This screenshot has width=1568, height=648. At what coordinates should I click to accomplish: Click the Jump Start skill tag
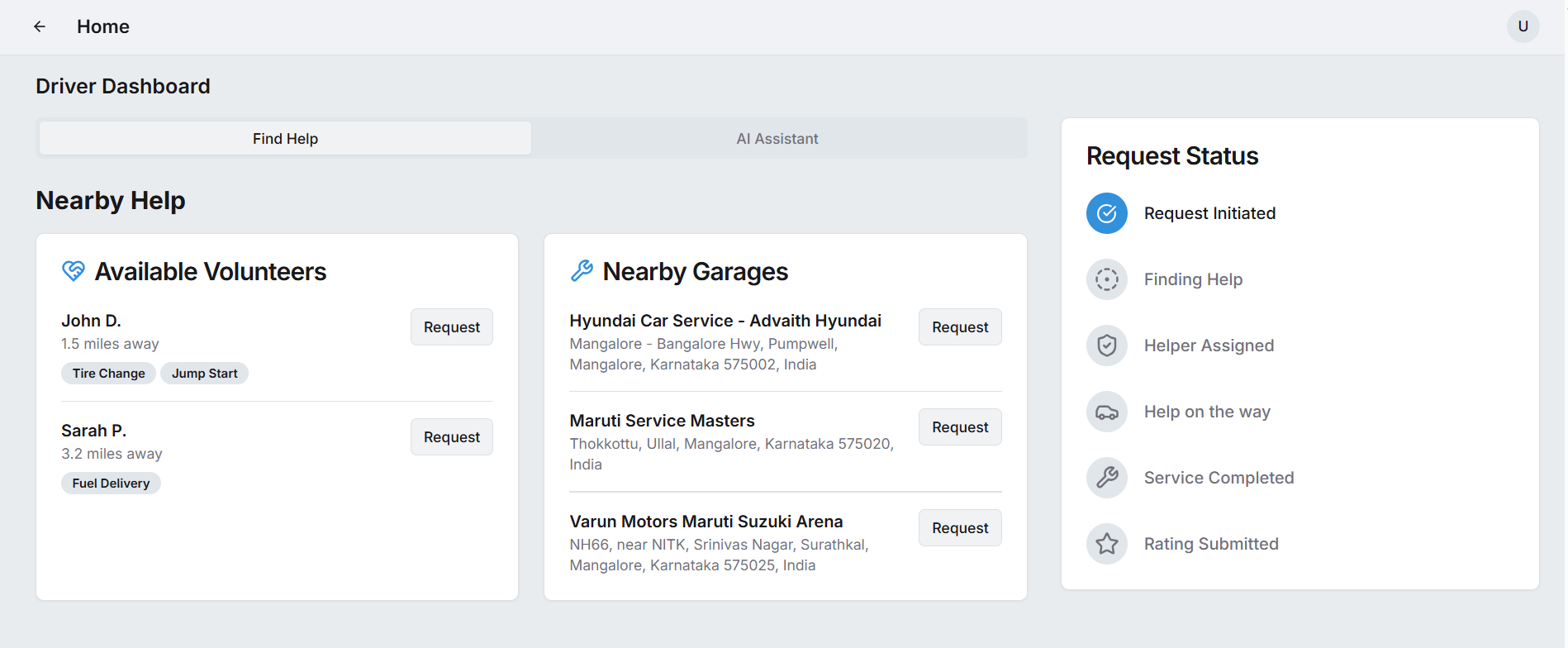point(204,374)
